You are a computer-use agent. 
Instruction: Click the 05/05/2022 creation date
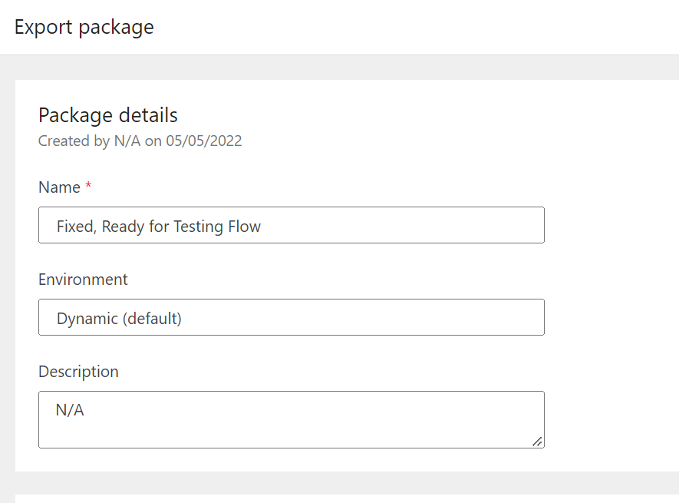(204, 141)
